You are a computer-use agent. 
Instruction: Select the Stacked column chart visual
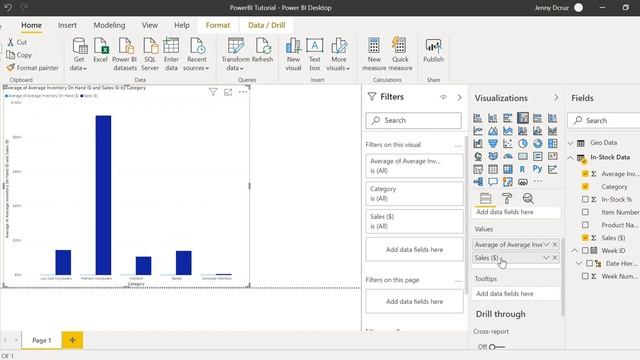[x=493, y=118]
